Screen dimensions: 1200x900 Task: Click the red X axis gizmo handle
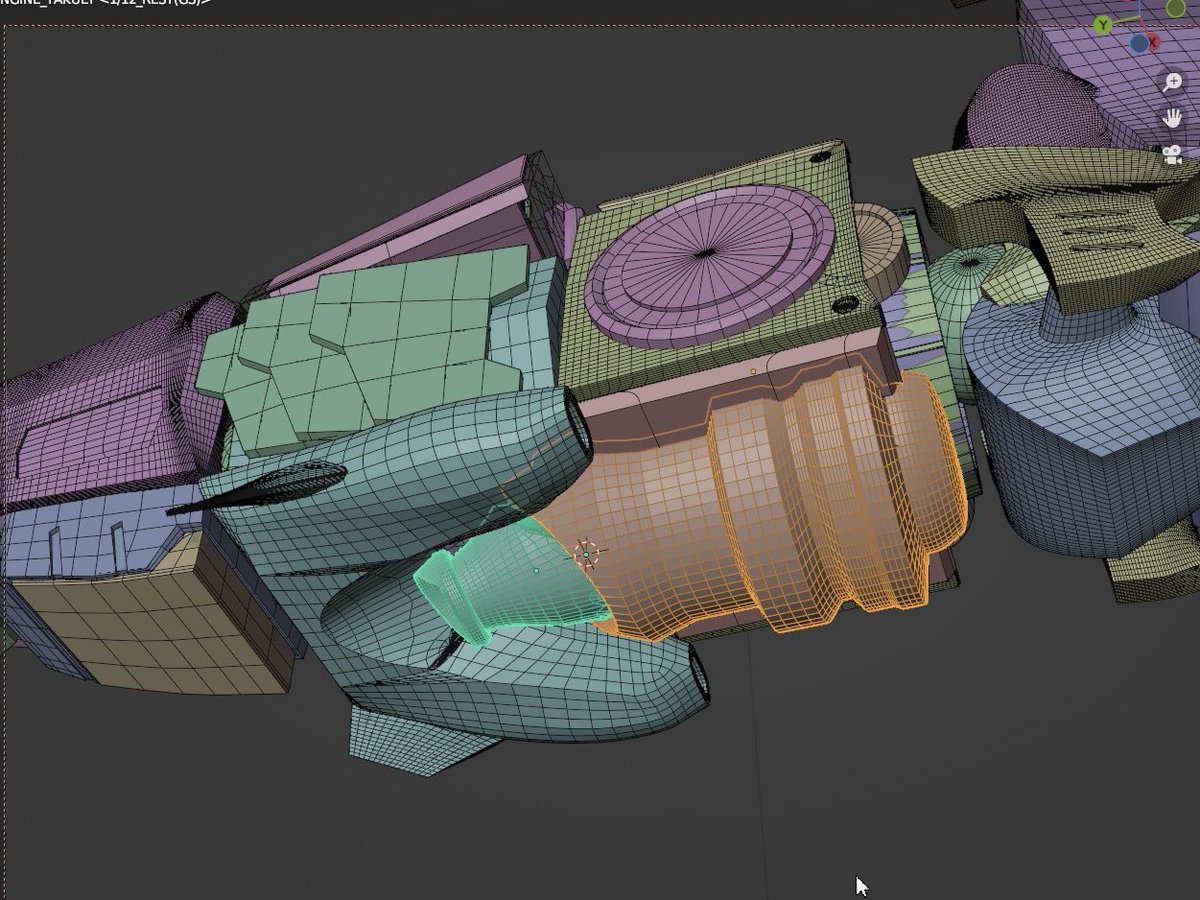(x=1153, y=42)
